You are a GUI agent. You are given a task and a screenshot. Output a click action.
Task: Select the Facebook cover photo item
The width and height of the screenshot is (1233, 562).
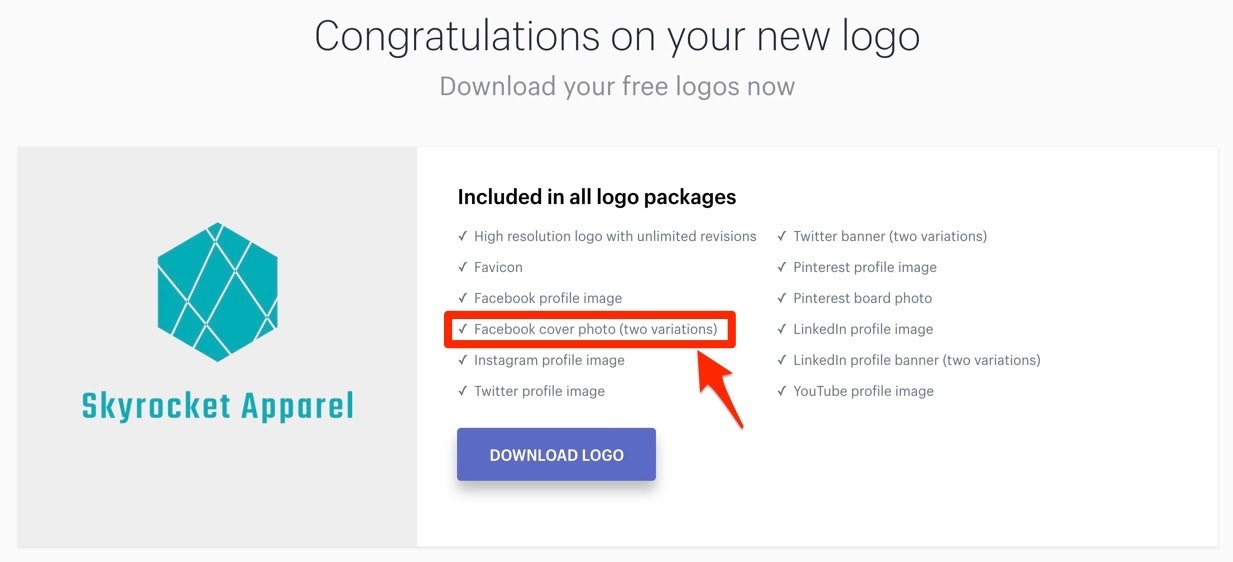(595, 329)
